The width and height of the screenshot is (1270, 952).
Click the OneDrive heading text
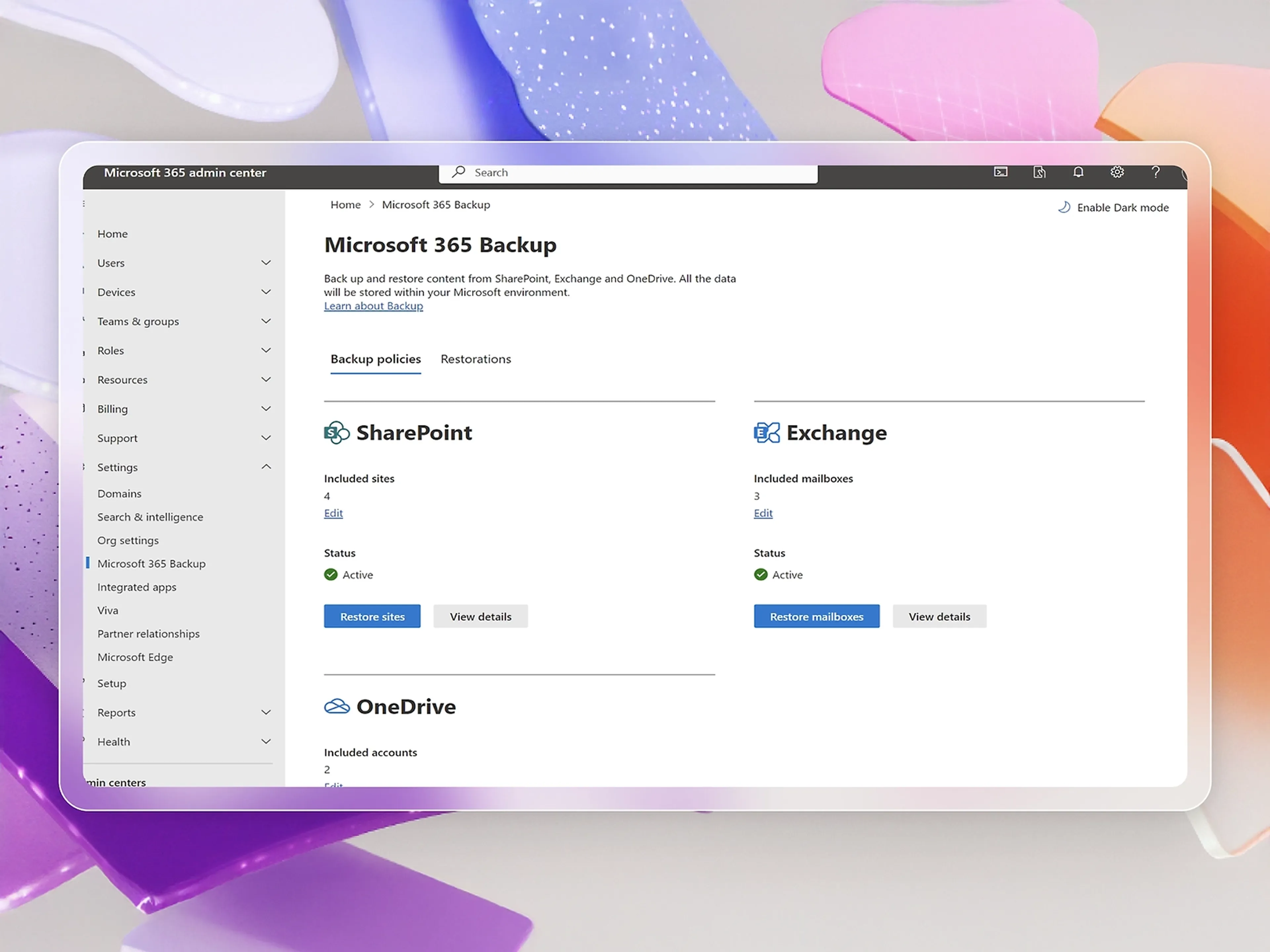pos(406,706)
